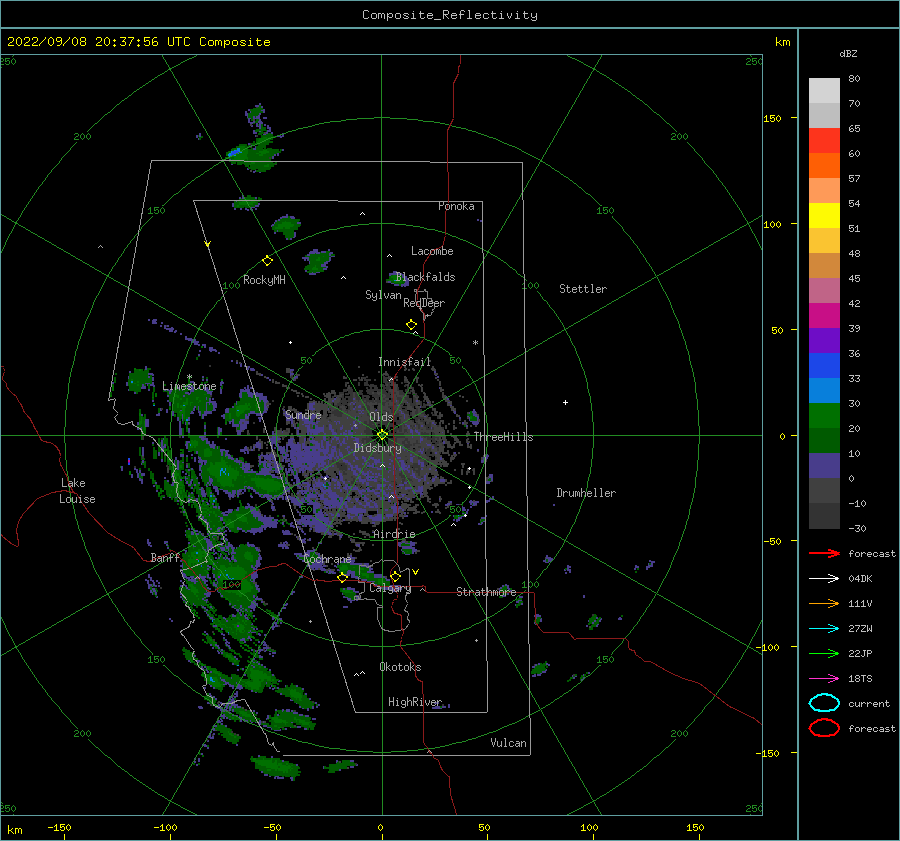Click the dark gray -10 dBZ swatch
The height and width of the screenshot is (841, 900).
click(x=824, y=516)
